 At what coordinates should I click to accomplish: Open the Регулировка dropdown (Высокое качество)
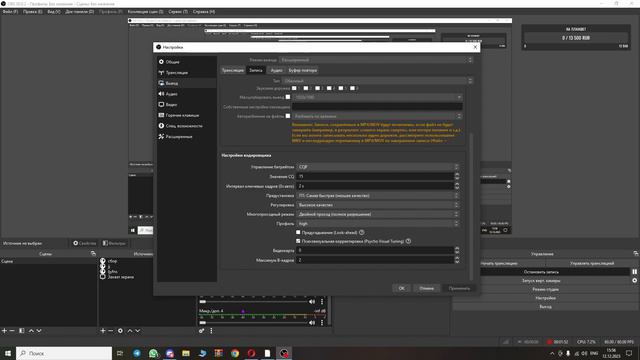pos(378,205)
